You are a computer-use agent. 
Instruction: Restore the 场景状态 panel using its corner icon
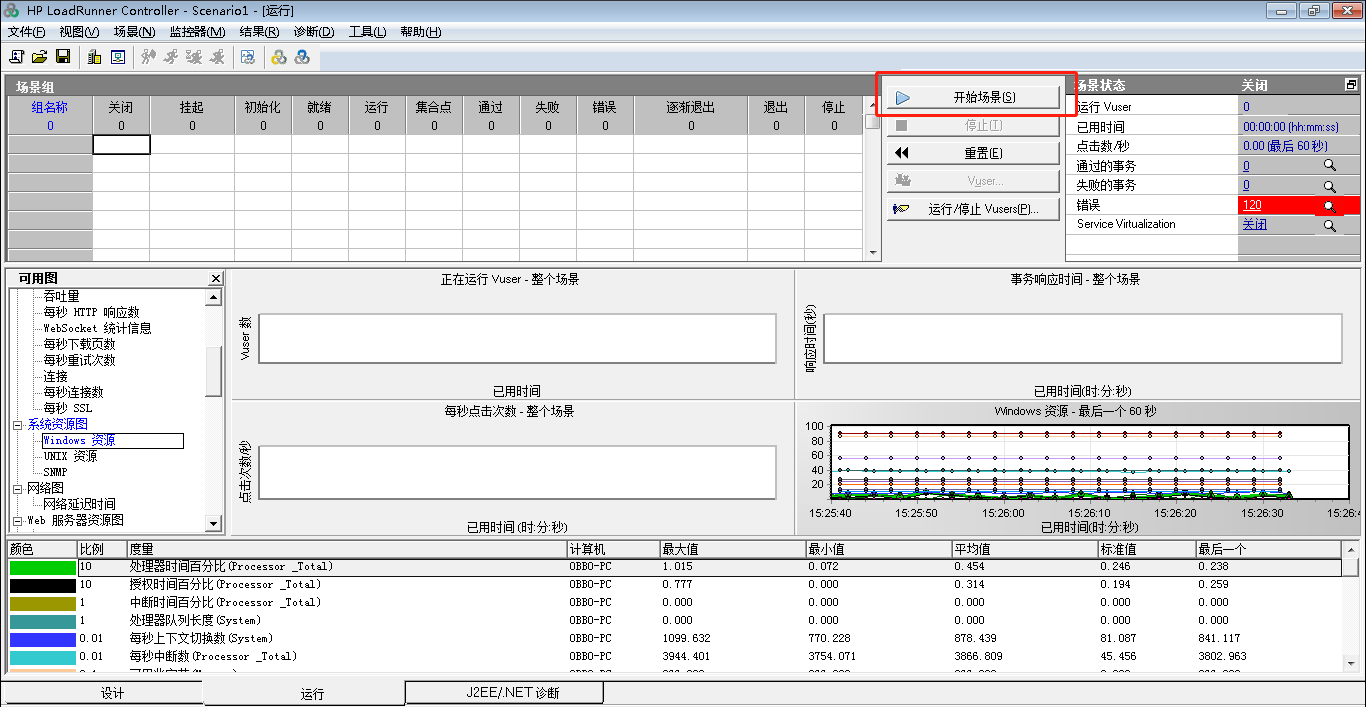[x=1351, y=85]
